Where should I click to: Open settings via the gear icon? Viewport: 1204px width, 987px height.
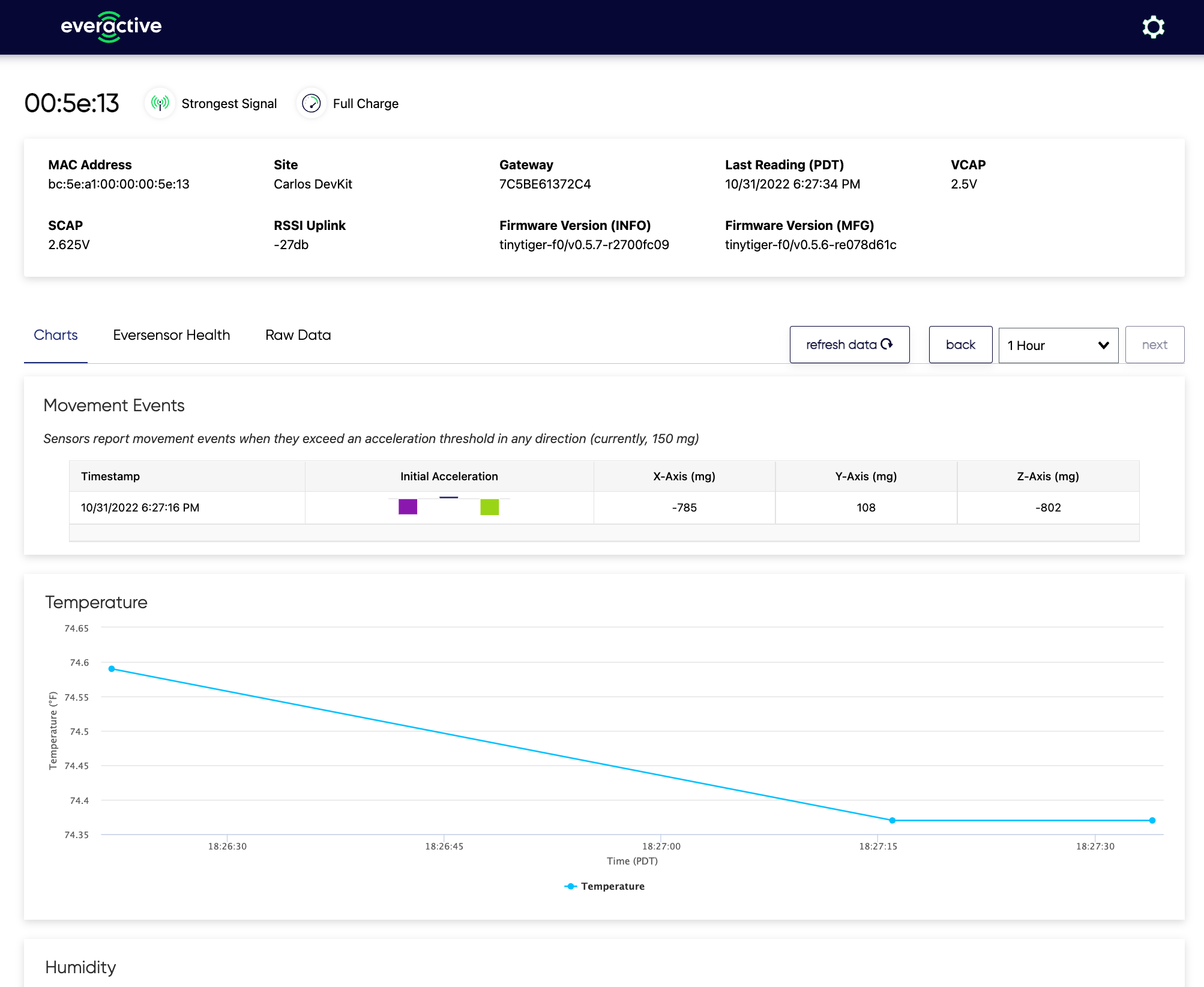(1153, 27)
